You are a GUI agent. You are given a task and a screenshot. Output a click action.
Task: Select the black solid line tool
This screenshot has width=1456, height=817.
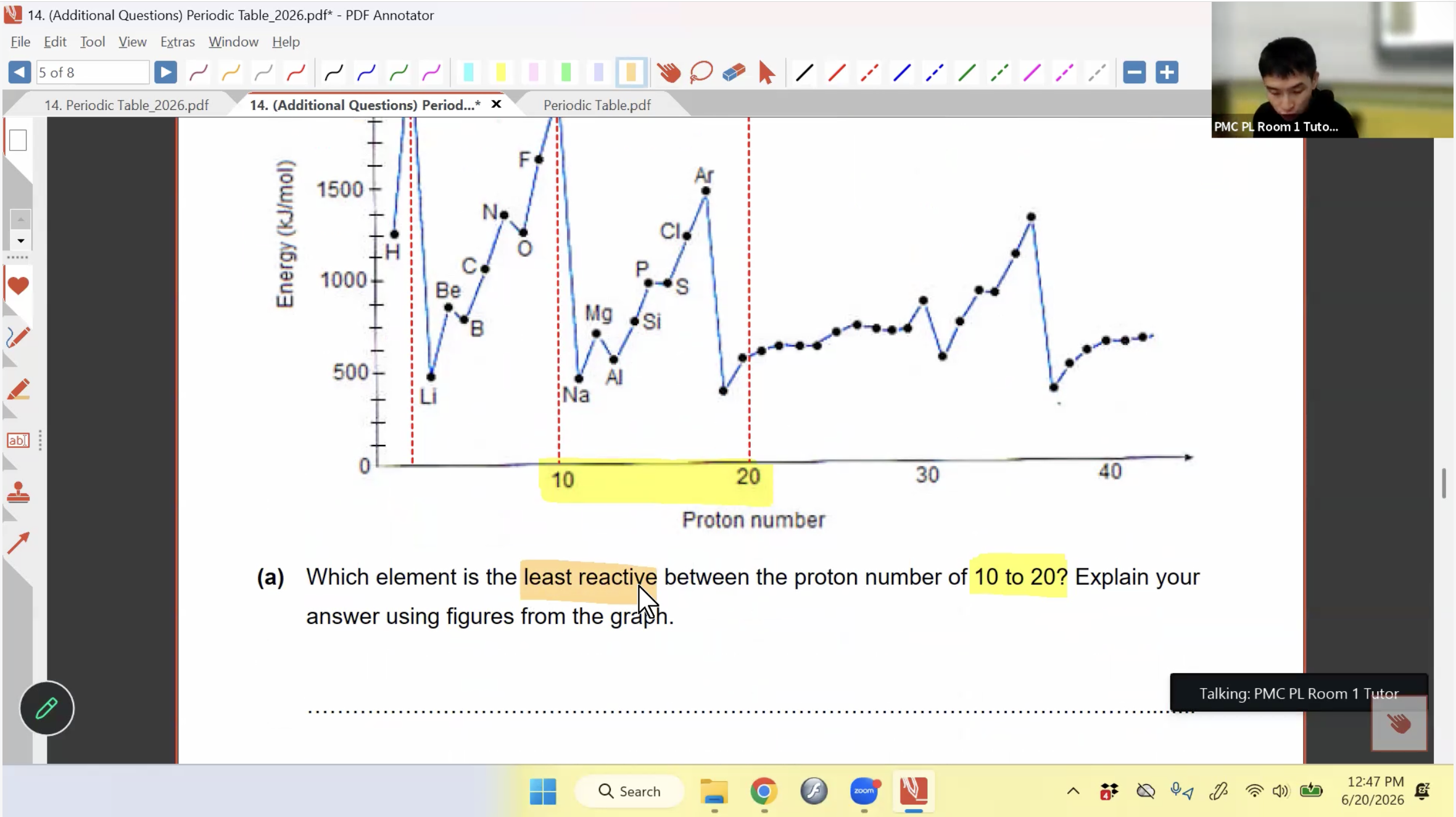[805, 73]
